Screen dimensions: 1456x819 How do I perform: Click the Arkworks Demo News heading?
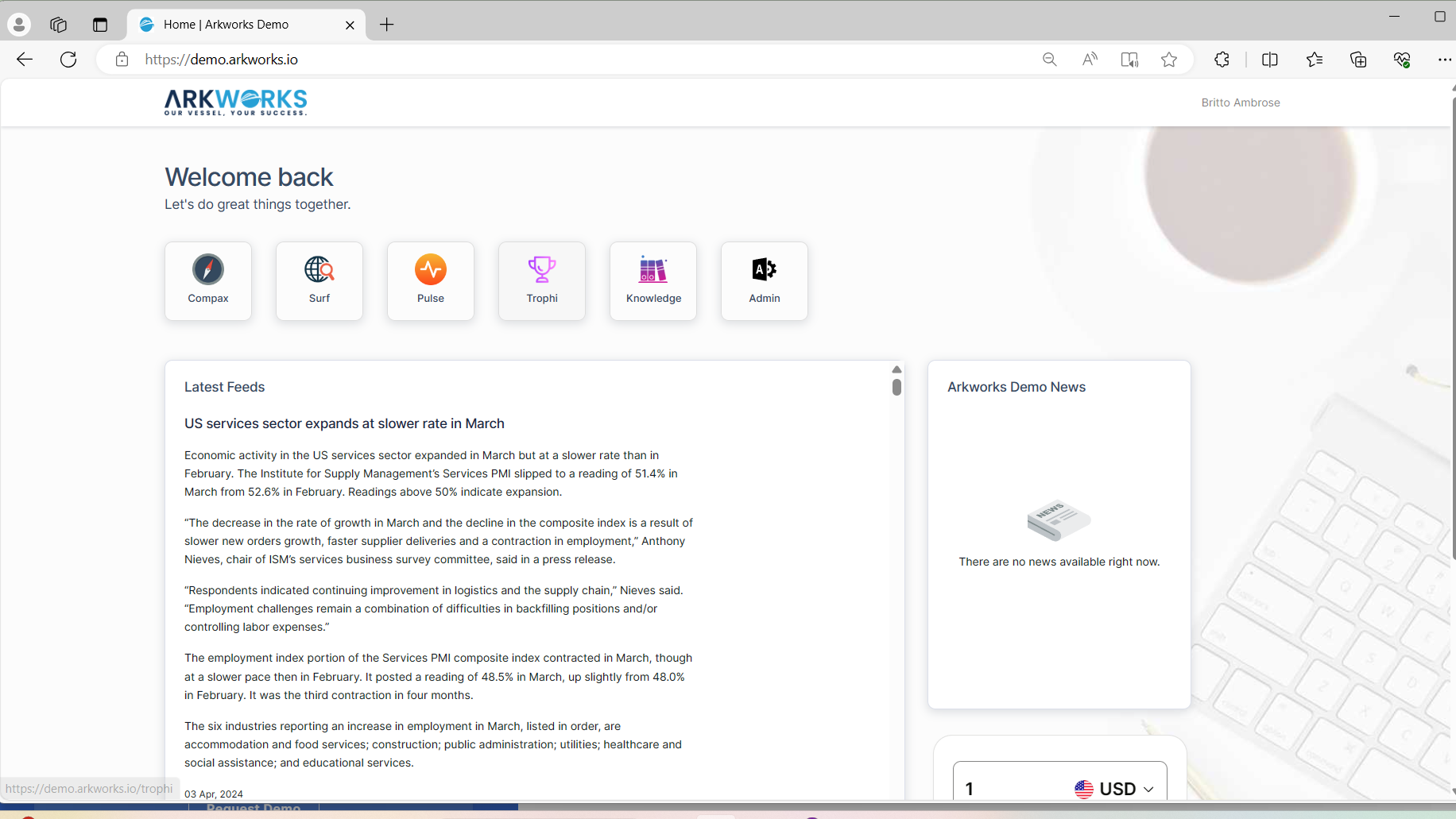[x=1016, y=387]
